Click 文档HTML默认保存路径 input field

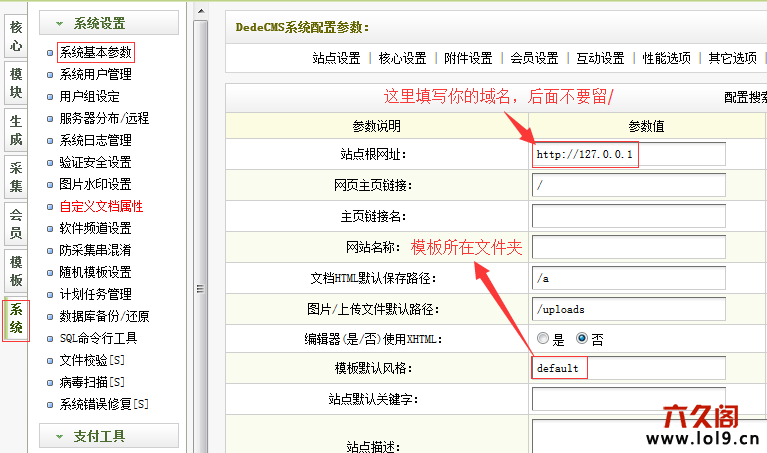(x=629, y=278)
